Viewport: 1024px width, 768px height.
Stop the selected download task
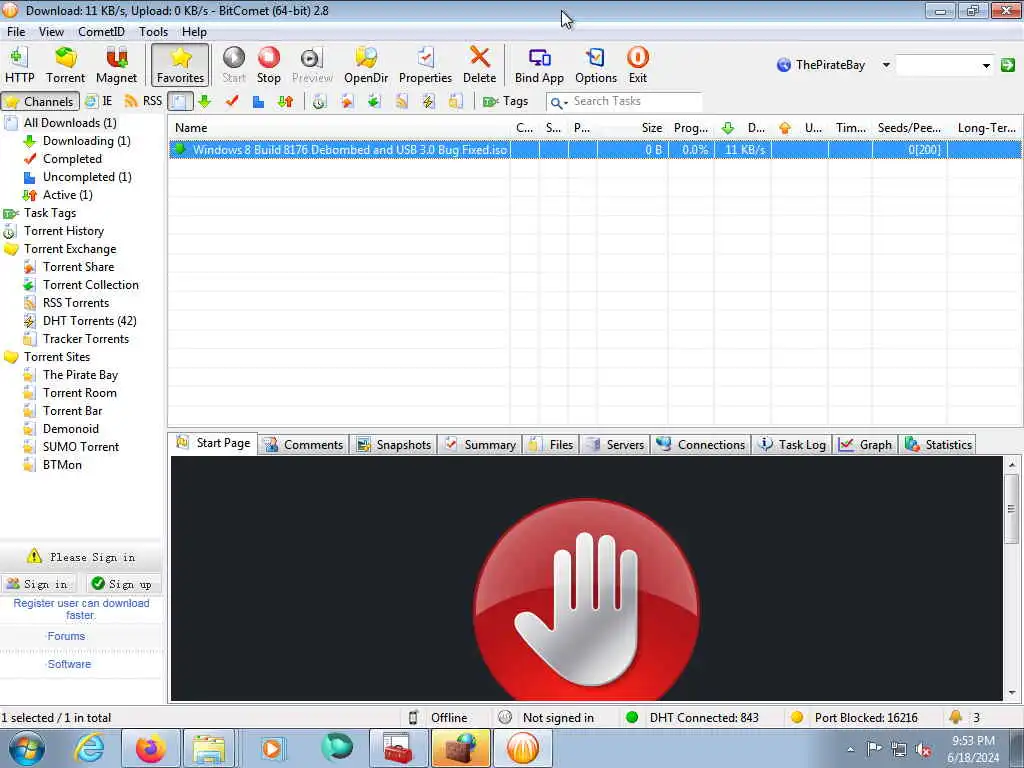tap(268, 65)
